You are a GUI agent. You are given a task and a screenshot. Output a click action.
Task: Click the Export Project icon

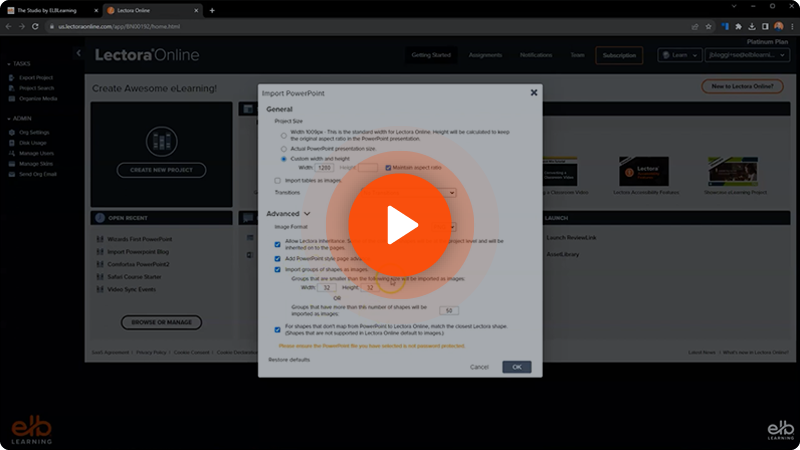pos(12,78)
